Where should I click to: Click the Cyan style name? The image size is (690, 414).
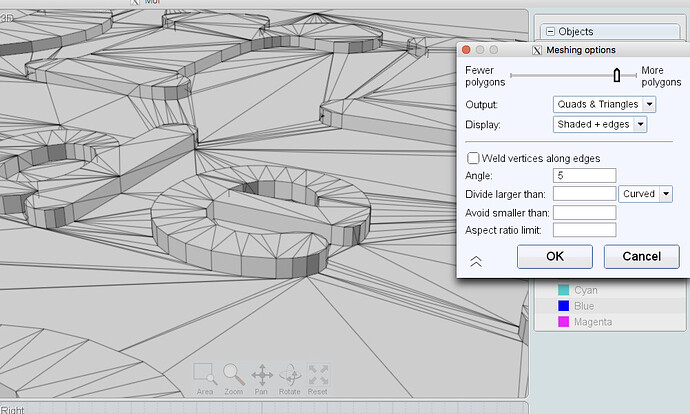pyautogui.click(x=586, y=290)
